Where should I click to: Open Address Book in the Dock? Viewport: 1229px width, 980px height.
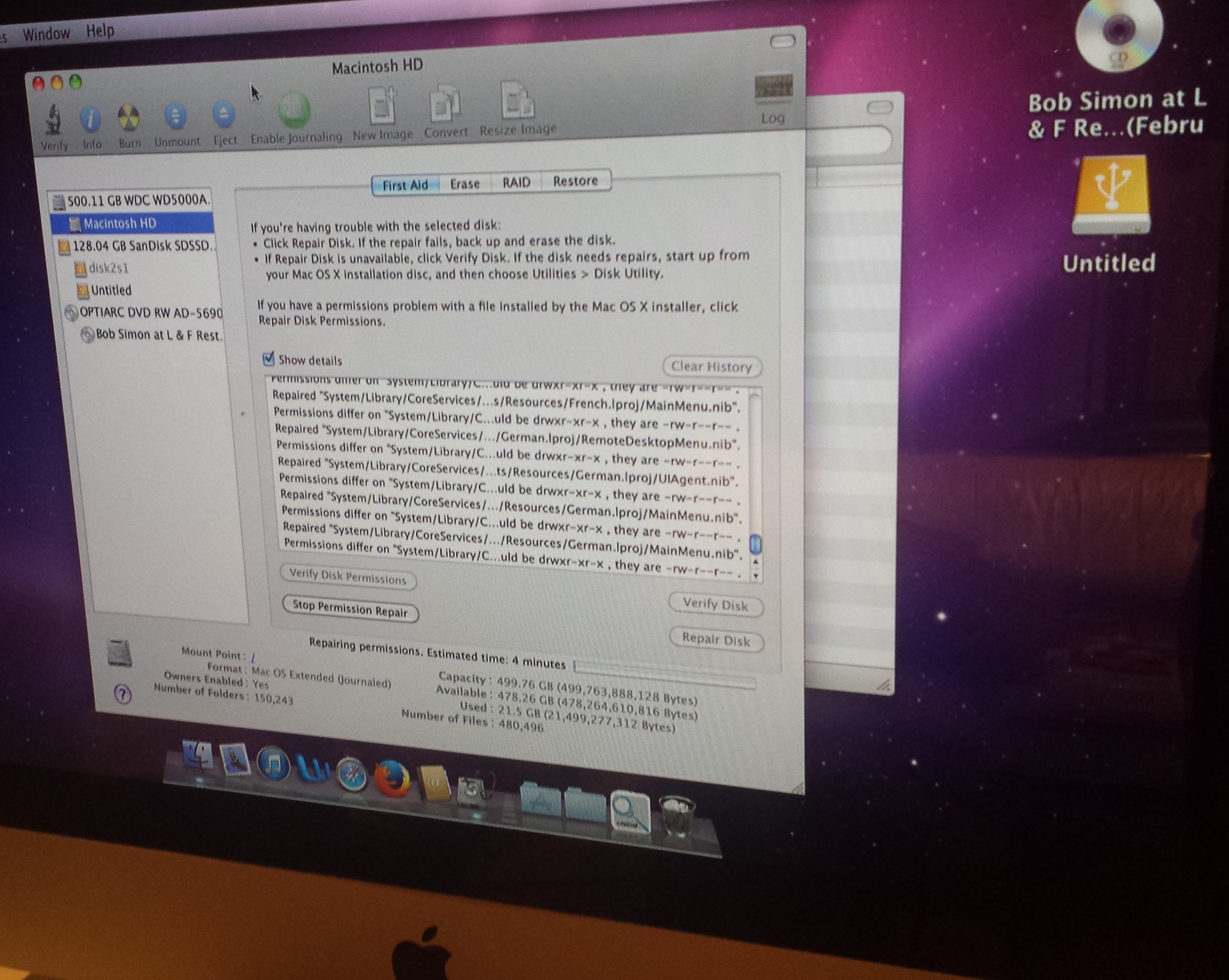[434, 783]
